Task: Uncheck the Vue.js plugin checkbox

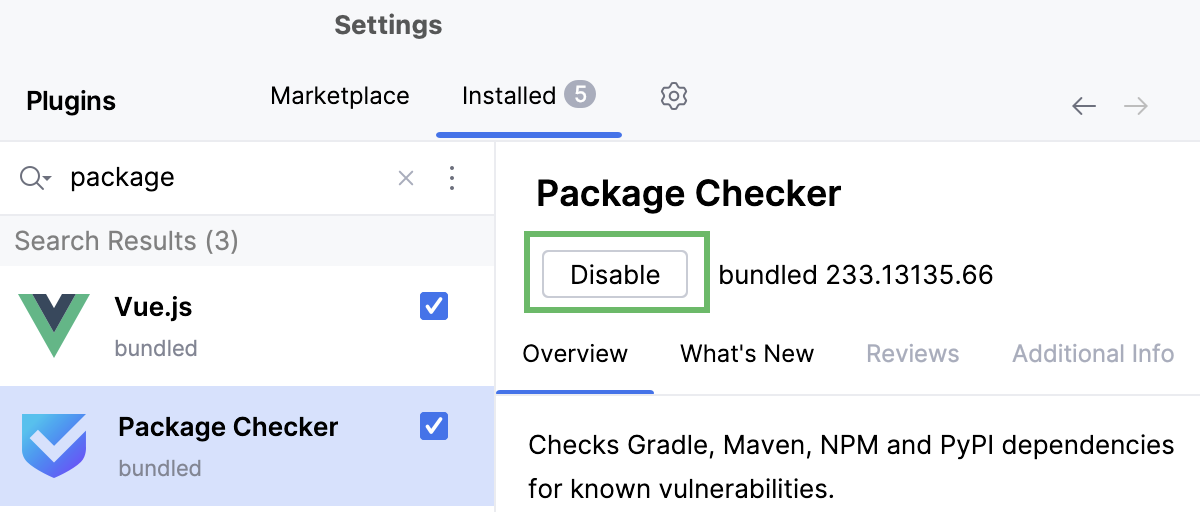Action: 434,306
